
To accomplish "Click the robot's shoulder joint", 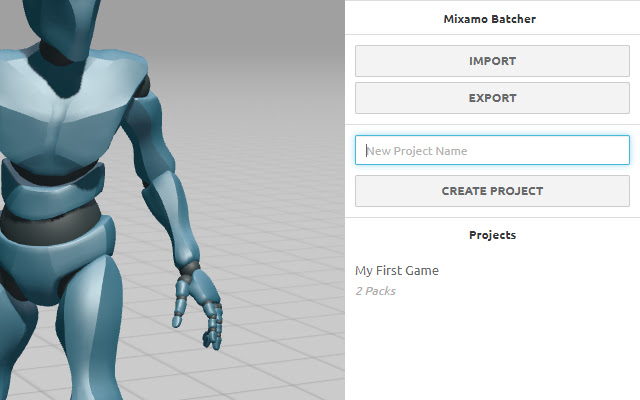I will pos(141,87).
